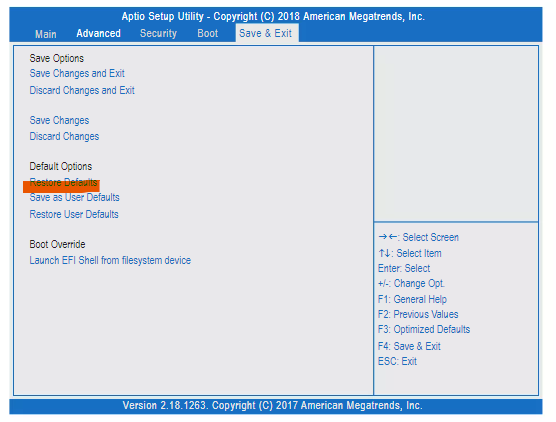
Task: Click the Save & Exit tab
Action: [266, 33]
